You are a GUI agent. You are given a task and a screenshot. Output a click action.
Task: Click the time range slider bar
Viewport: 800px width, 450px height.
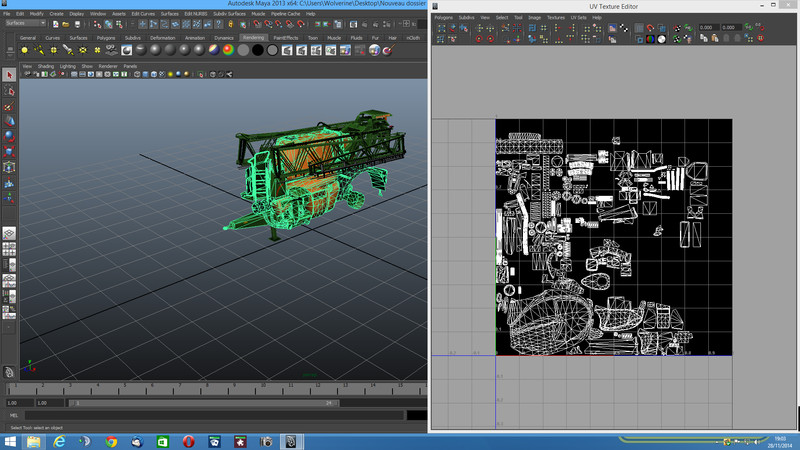[x=205, y=403]
